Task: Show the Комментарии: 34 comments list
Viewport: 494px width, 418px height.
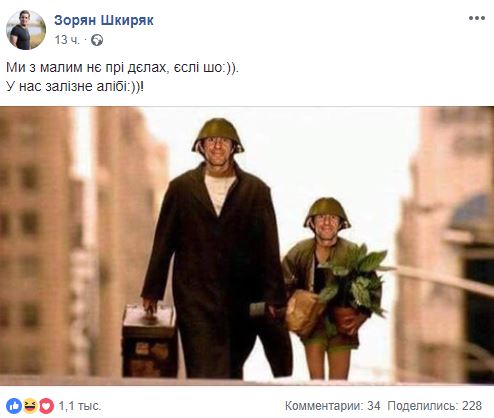Action: click(332, 406)
